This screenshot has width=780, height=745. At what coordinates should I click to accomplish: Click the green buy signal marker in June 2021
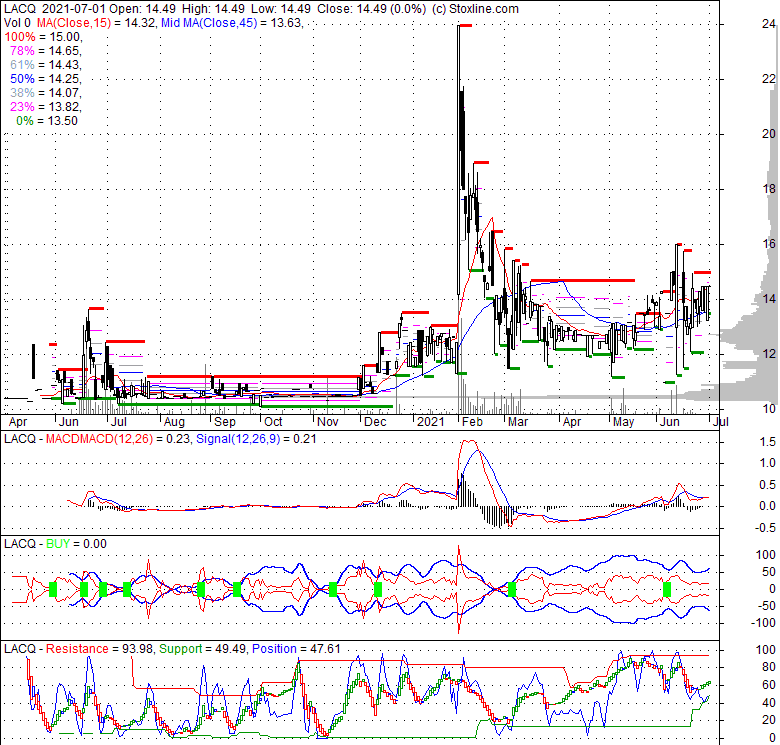(x=667, y=589)
